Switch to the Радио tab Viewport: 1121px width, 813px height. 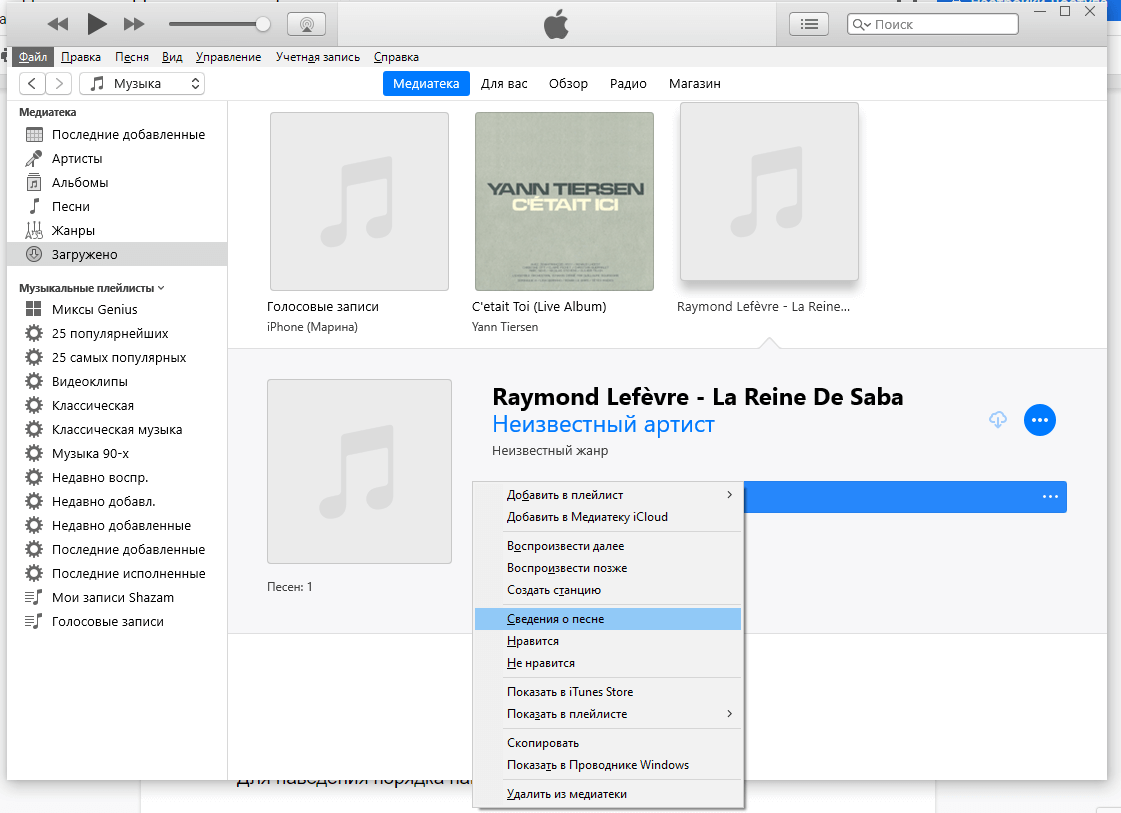[x=628, y=84]
